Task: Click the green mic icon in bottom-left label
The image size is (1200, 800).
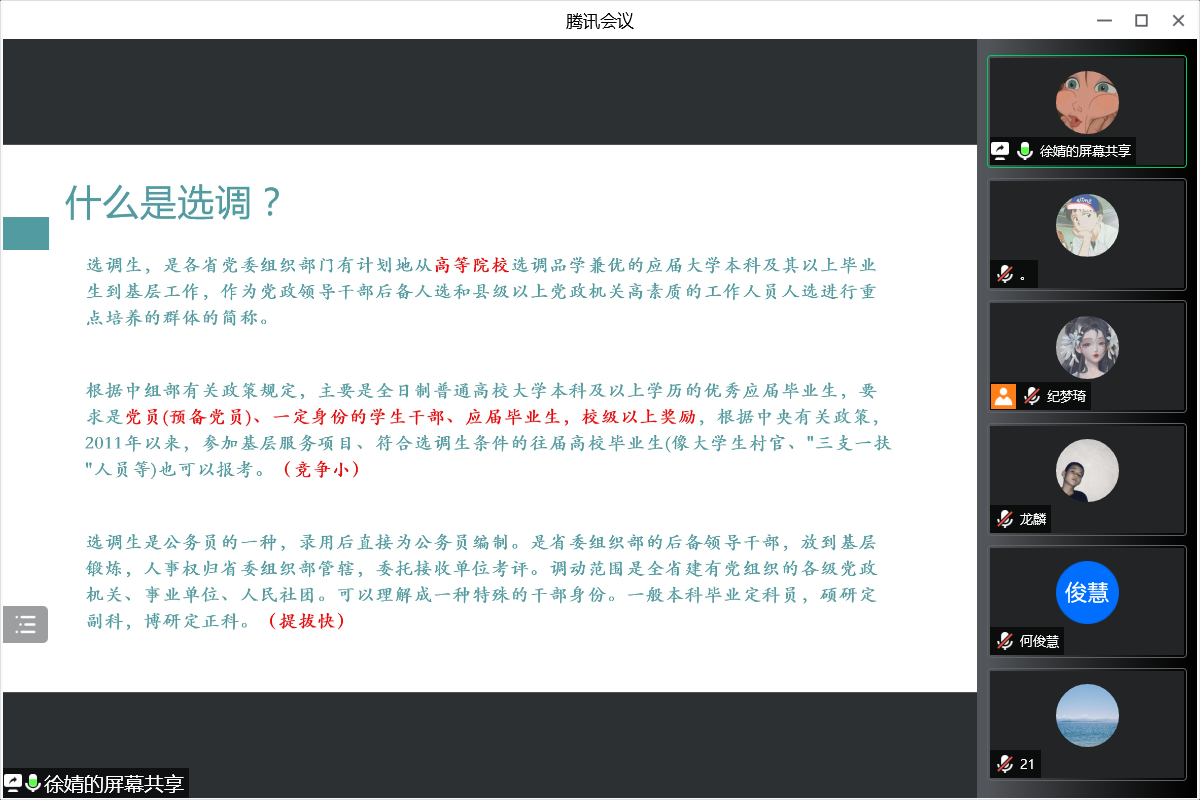Action: pos(33,783)
